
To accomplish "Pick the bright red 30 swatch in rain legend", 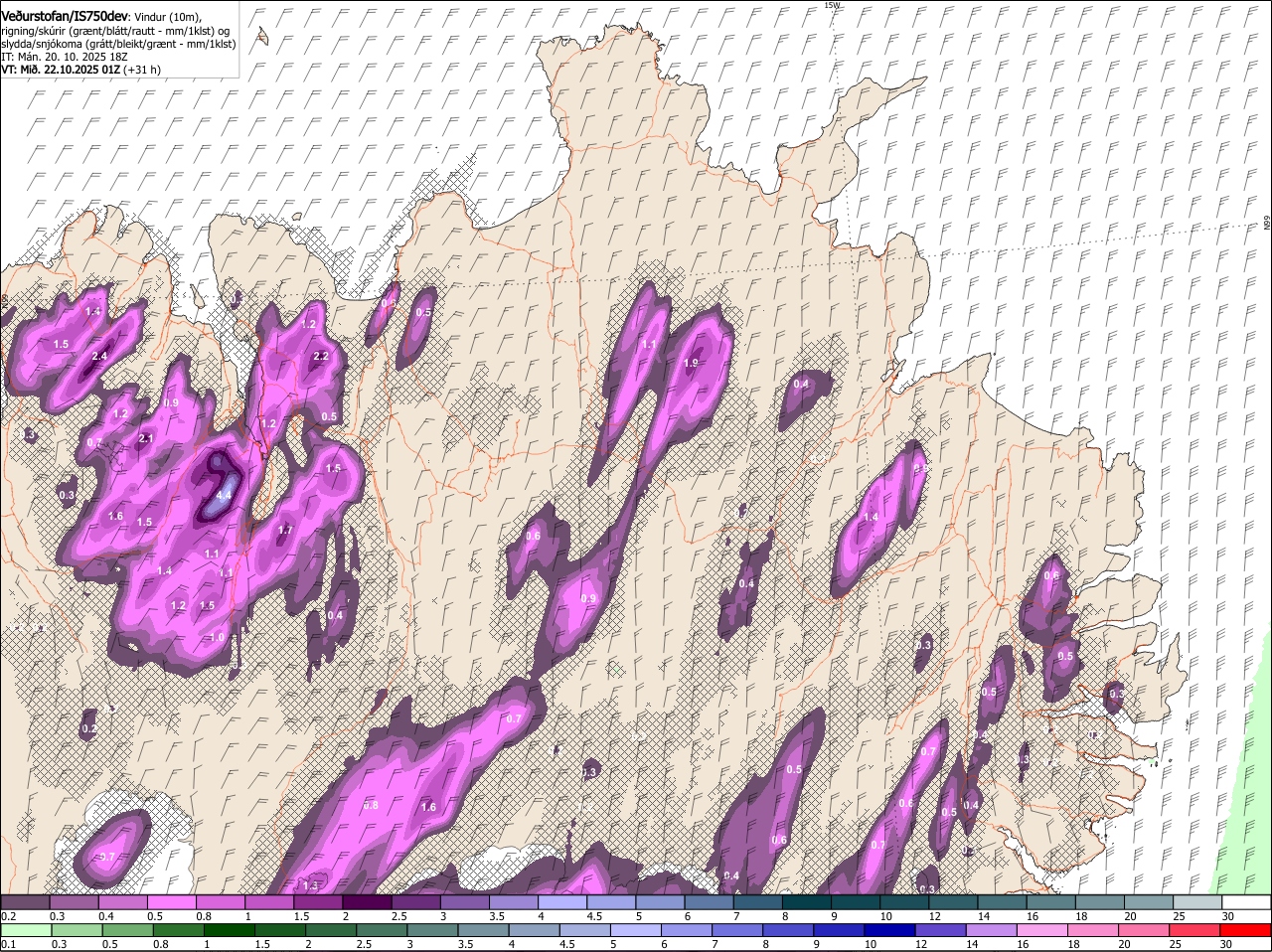I will (x=1246, y=931).
